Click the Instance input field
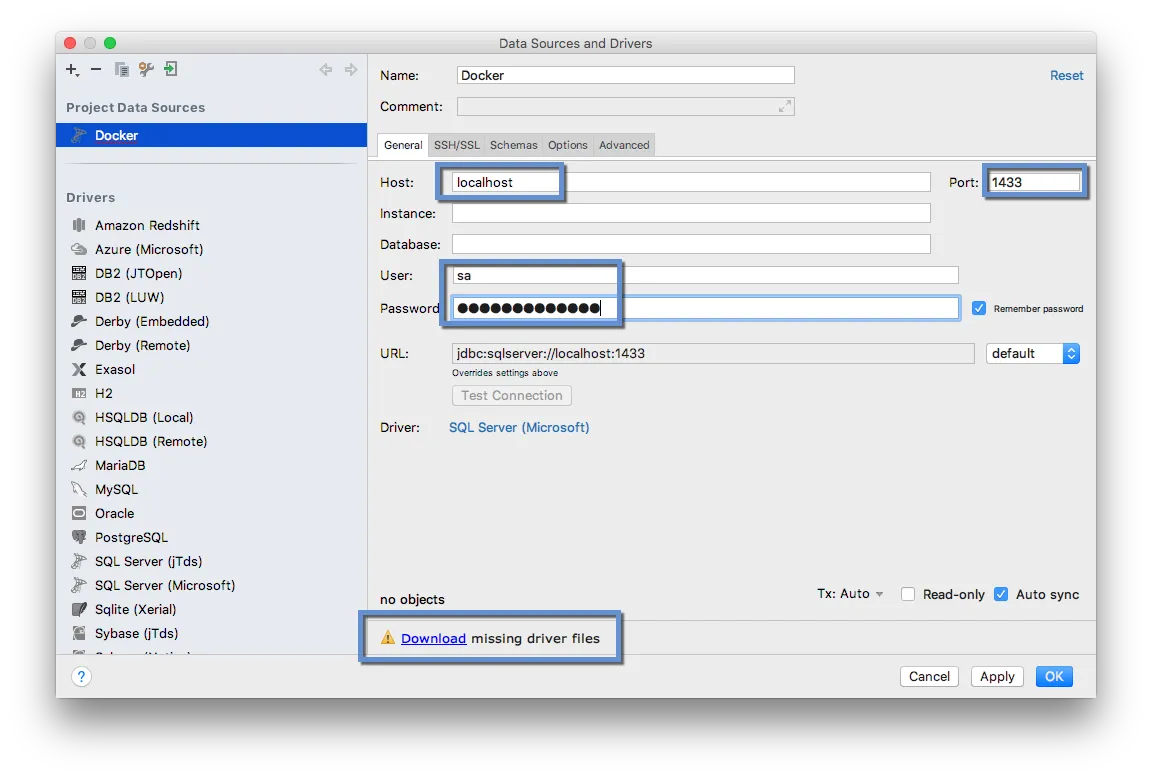This screenshot has height=778, width=1152. click(x=691, y=213)
